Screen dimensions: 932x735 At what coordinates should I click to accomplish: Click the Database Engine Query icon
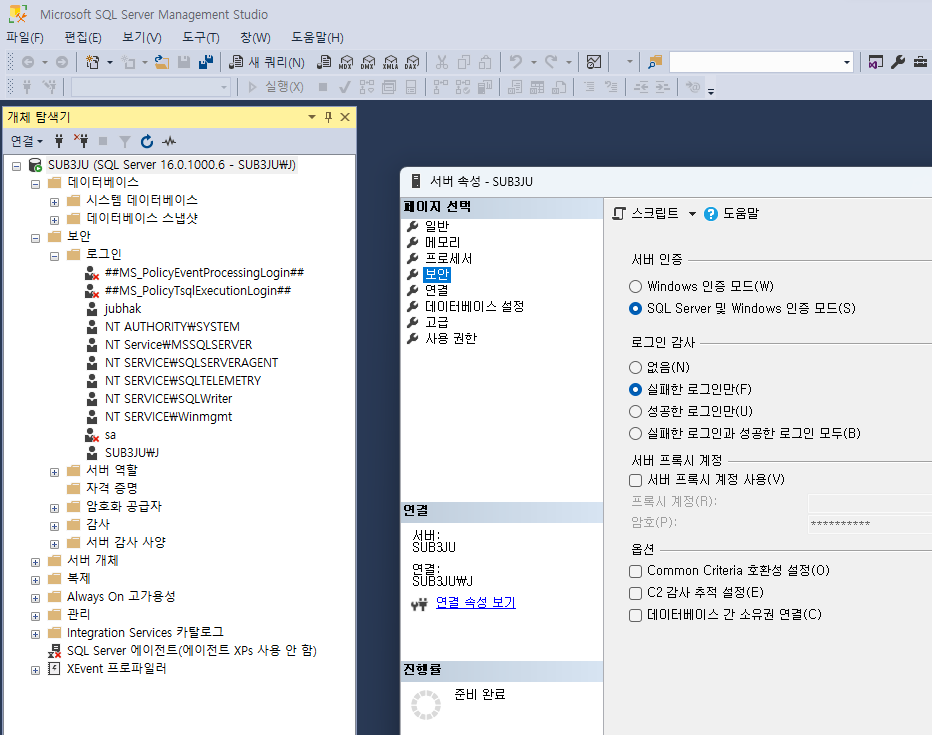tap(324, 62)
